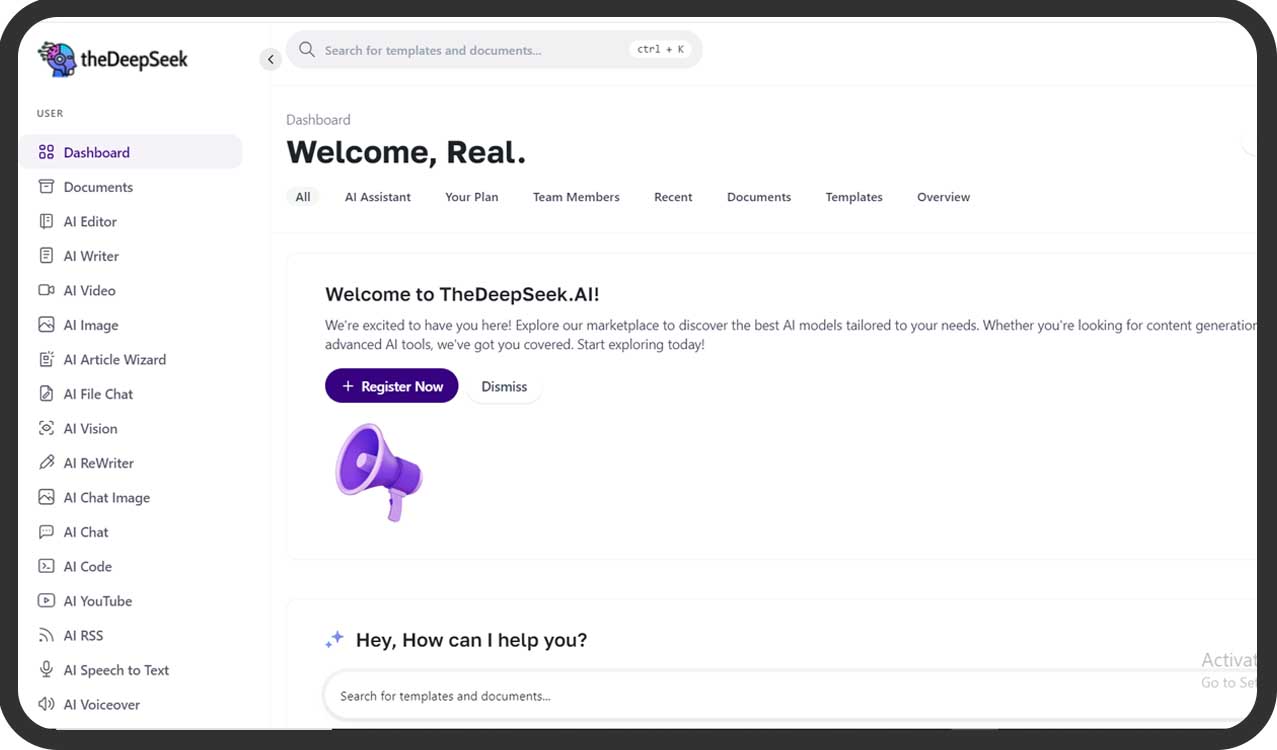Open AI RSS label in sidebar
Screen dimensions: 1277x750
pos(83,635)
